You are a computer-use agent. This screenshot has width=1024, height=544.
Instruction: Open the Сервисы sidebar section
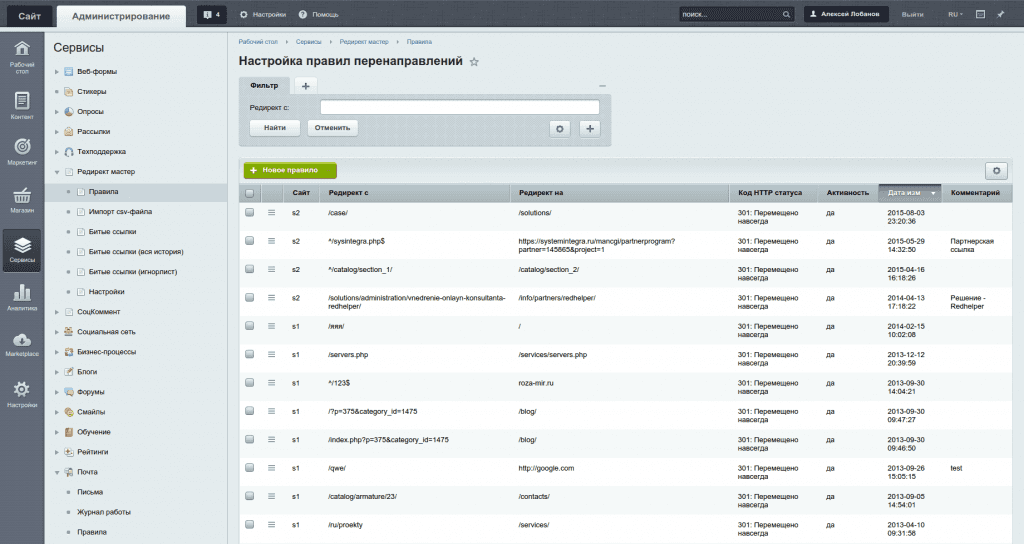click(x=22, y=250)
